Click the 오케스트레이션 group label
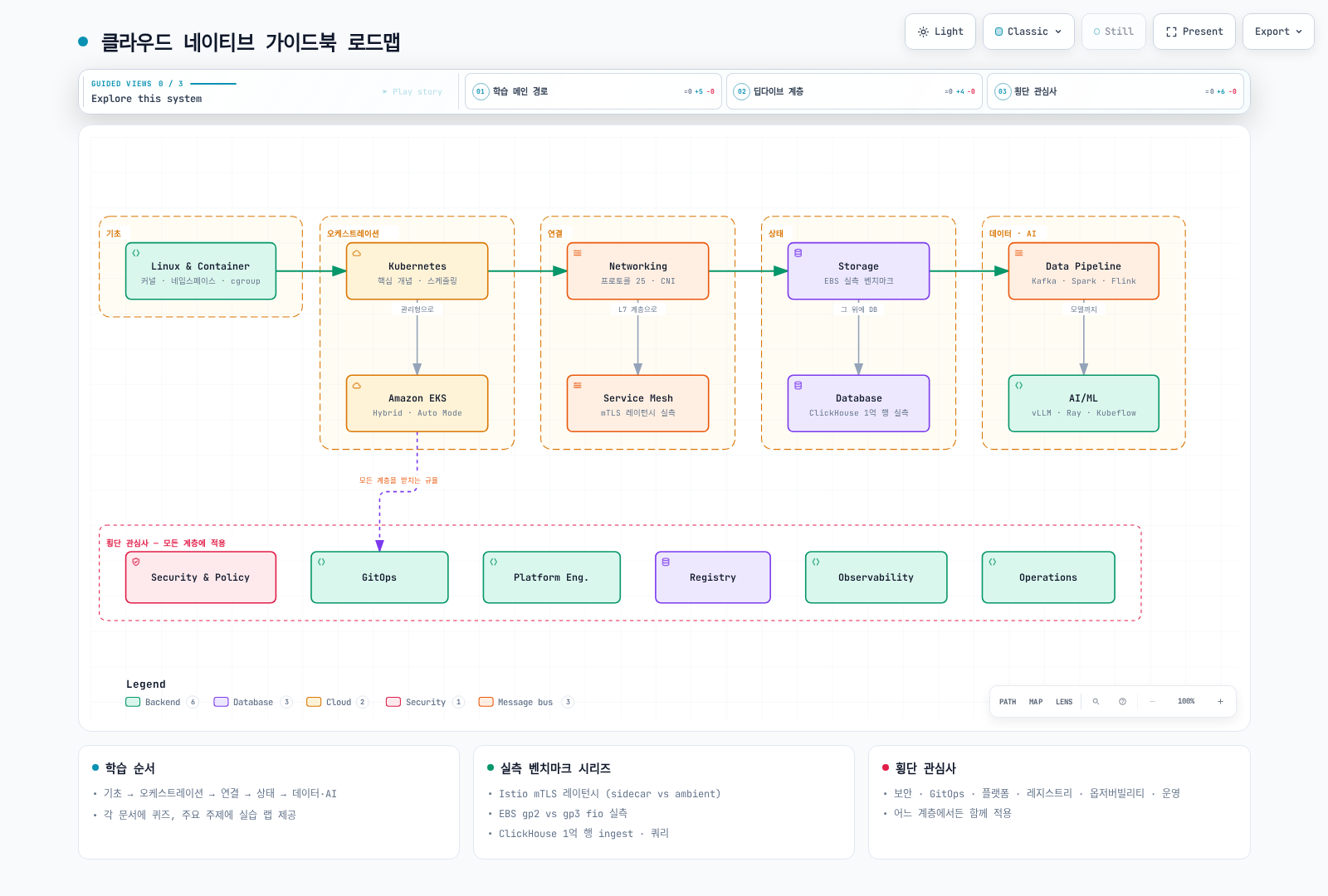The width and height of the screenshot is (1328, 896). tap(353, 234)
